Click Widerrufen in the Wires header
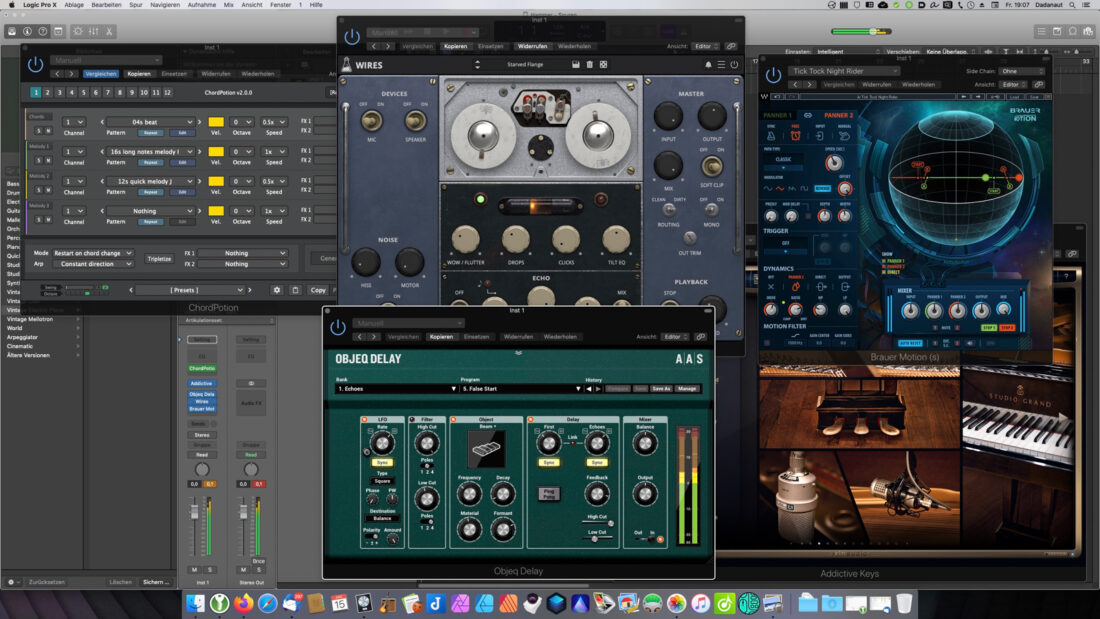1100x619 pixels. tap(532, 46)
